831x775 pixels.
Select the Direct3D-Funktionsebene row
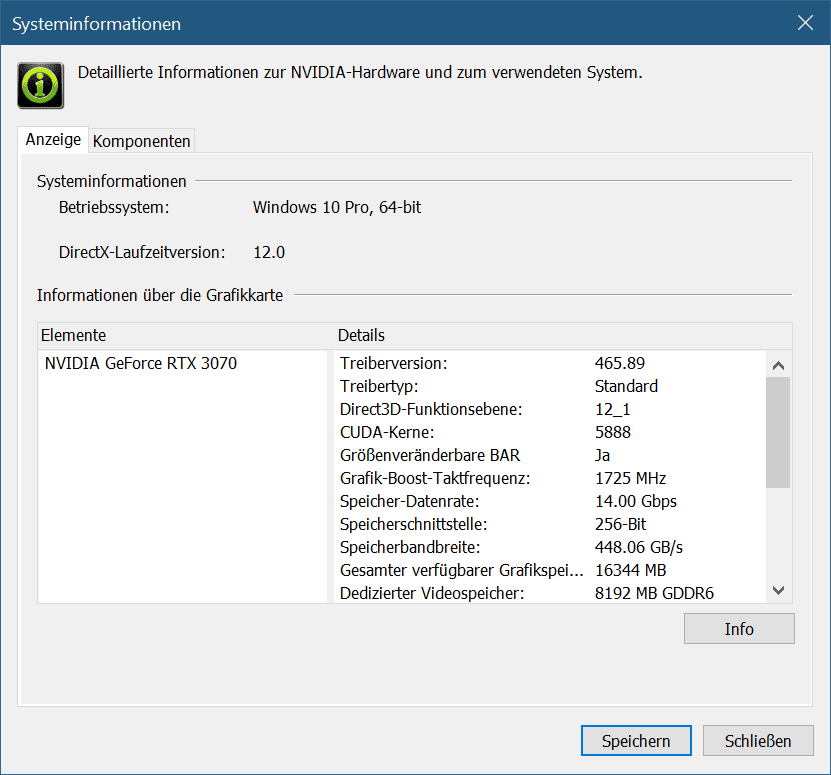pos(550,409)
